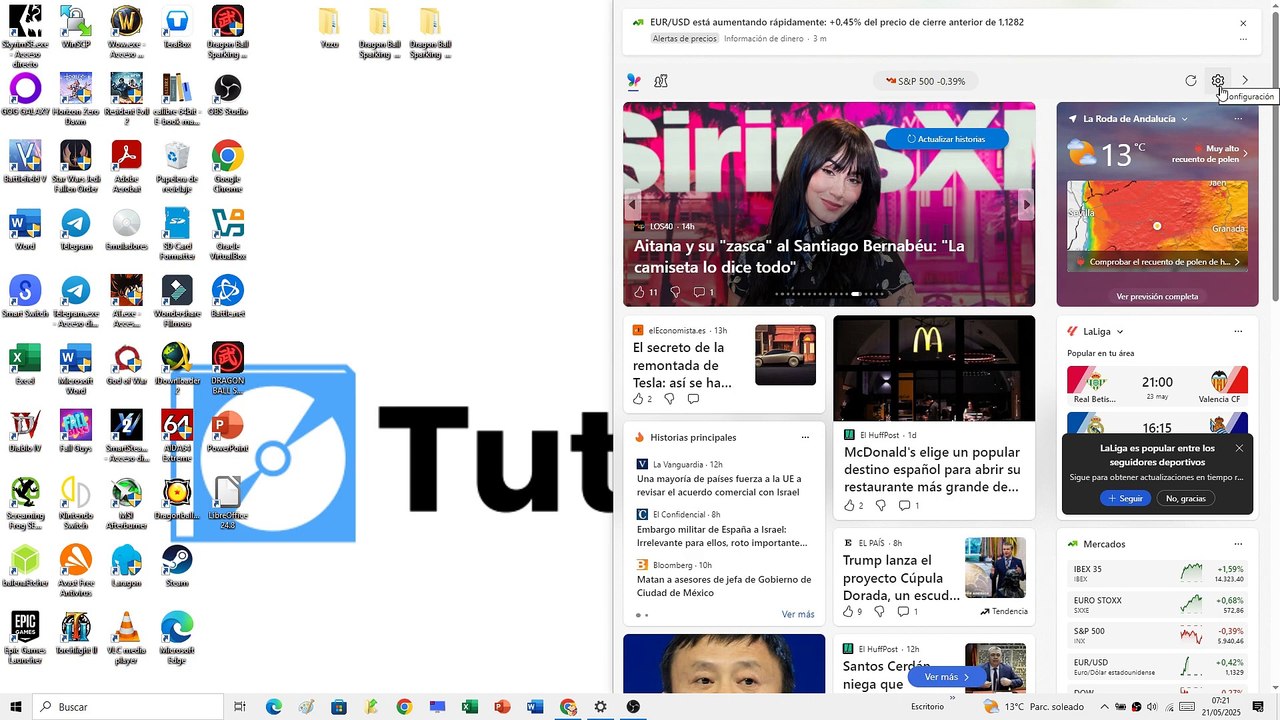Open Papelera de reciclaje on the desktop

point(177,167)
